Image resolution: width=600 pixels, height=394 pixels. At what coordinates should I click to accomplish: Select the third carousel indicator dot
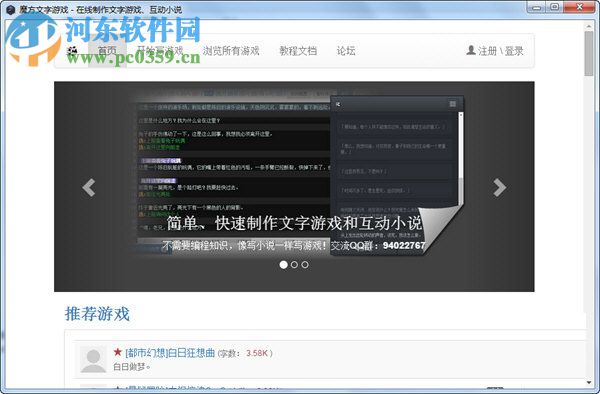305,264
